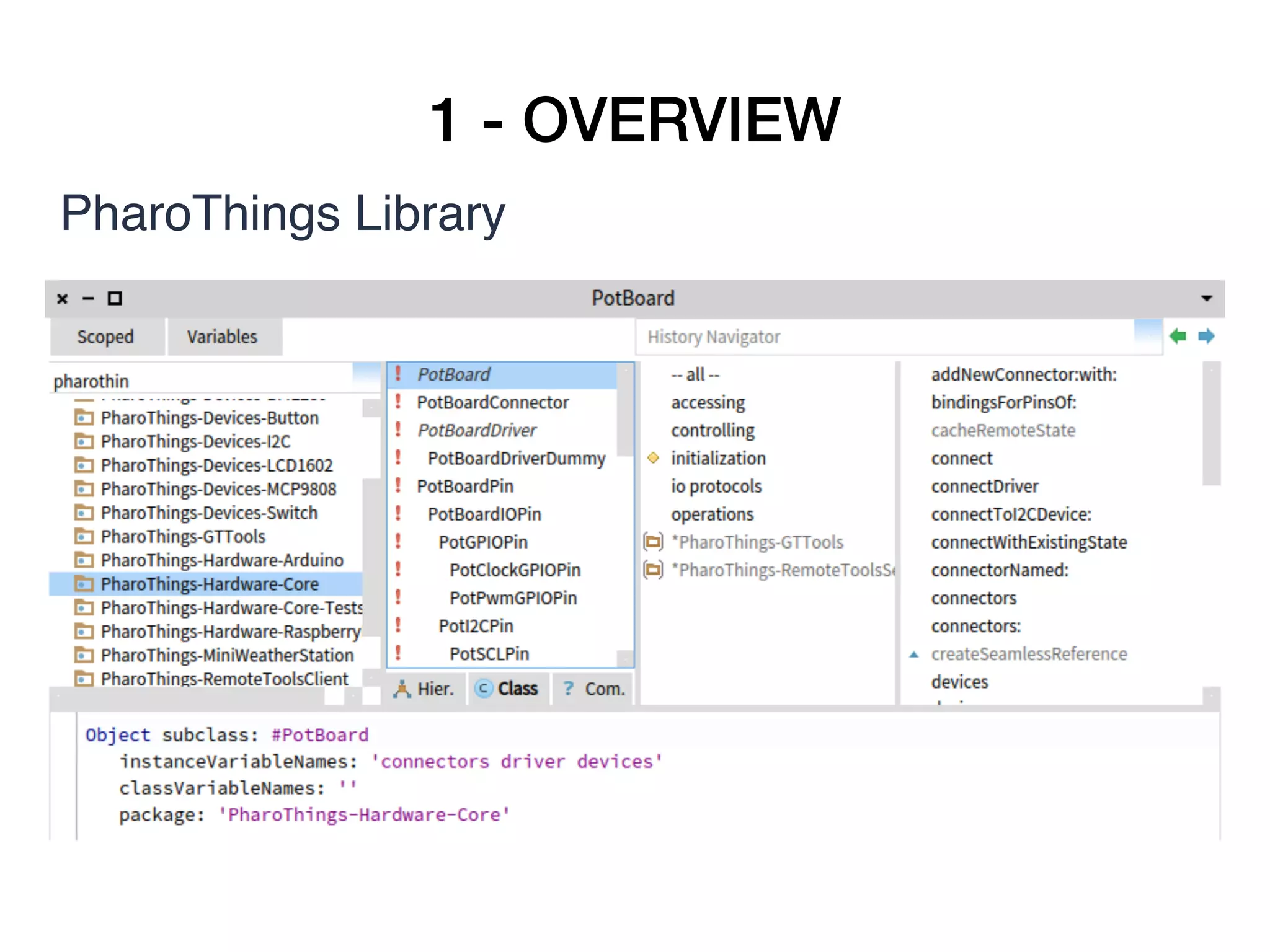
Task: Click the History Navigator field
Action: (x=899, y=337)
